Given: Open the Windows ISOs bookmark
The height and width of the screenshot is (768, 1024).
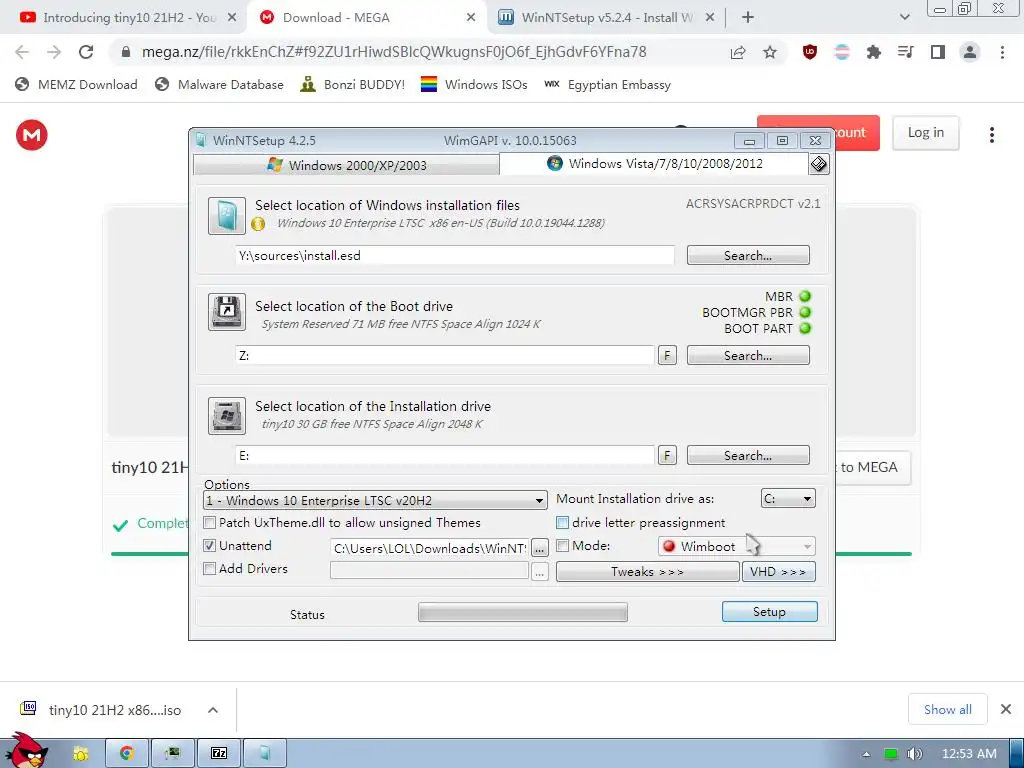Looking at the screenshot, I should pos(473,84).
